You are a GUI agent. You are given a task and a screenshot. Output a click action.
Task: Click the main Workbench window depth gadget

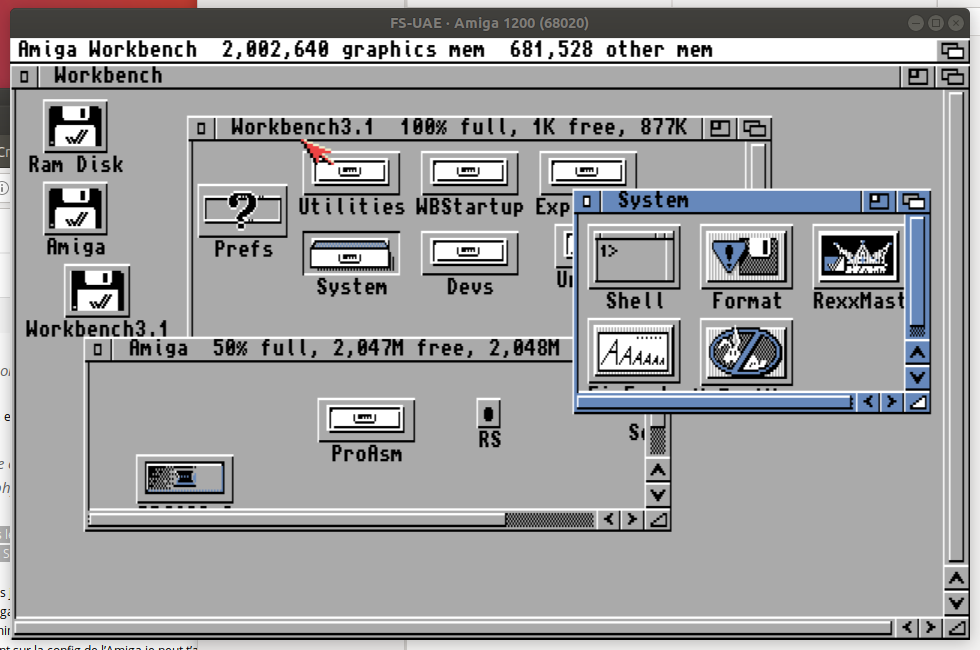pyautogui.click(x=952, y=76)
